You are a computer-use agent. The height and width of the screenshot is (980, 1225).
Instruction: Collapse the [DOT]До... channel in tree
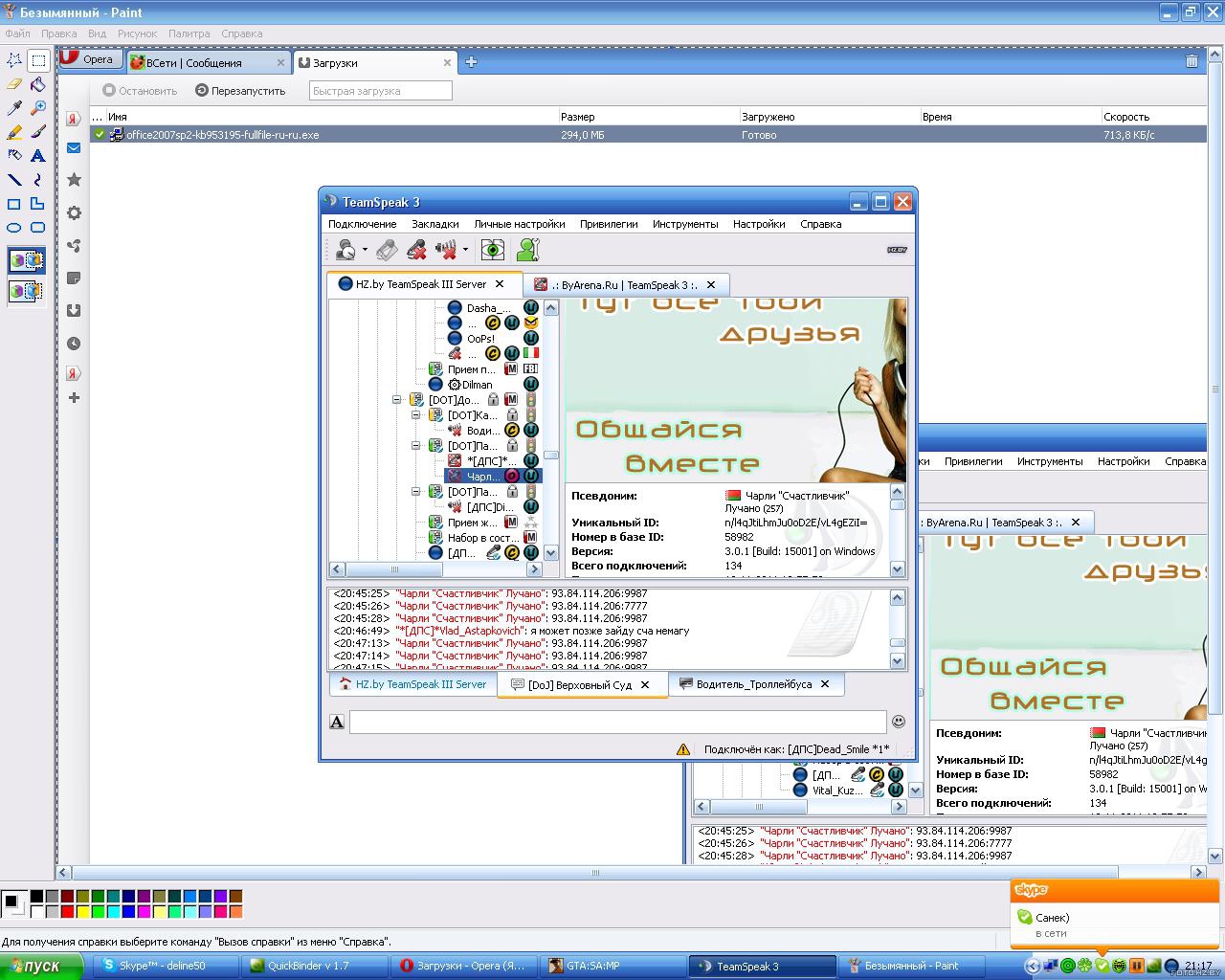point(397,400)
